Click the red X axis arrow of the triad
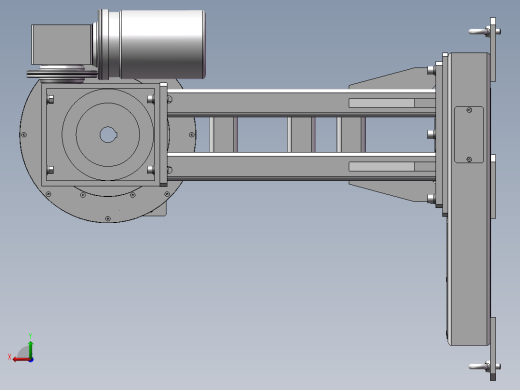 click(21, 360)
